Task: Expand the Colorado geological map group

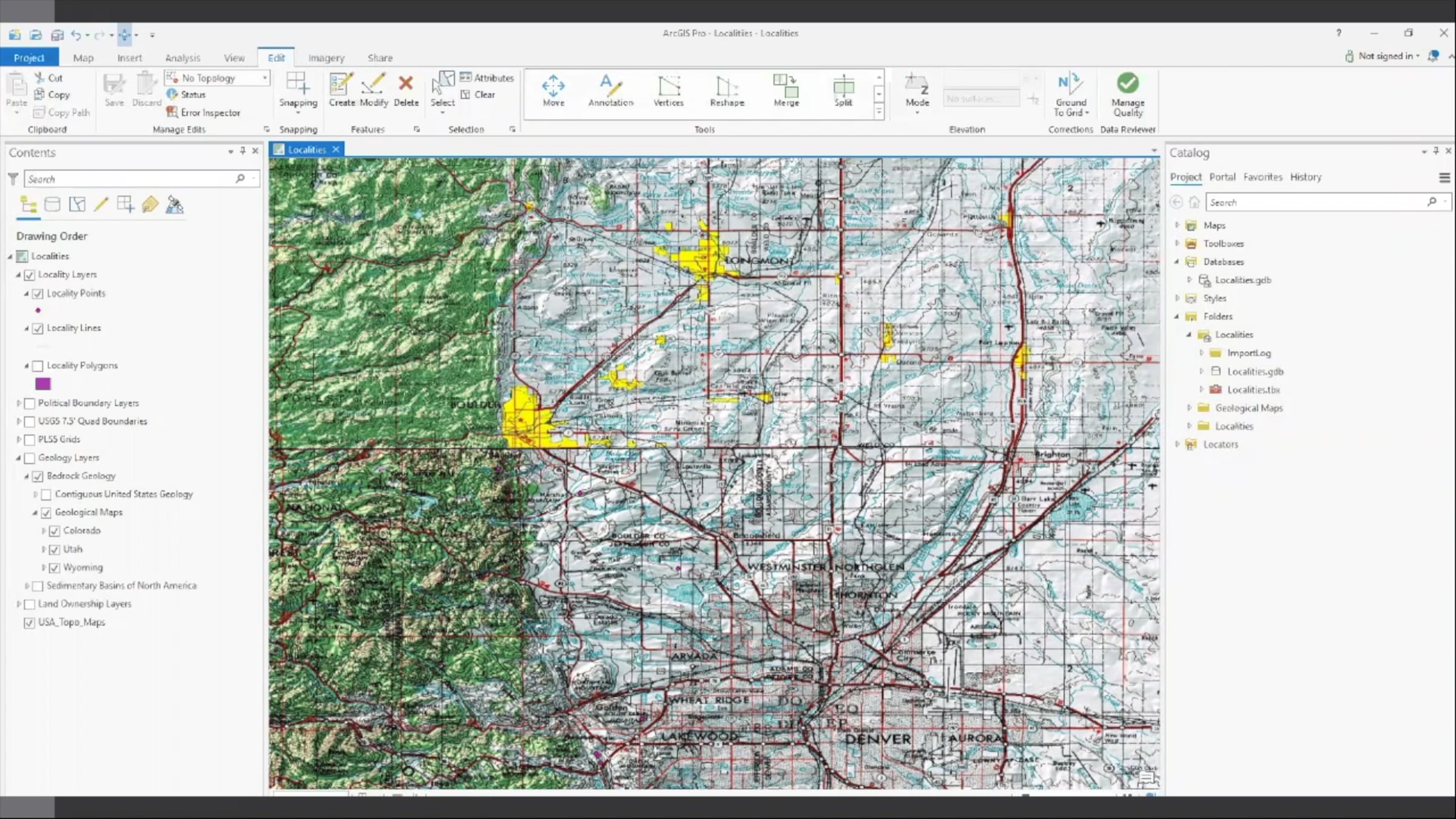Action: (x=44, y=531)
